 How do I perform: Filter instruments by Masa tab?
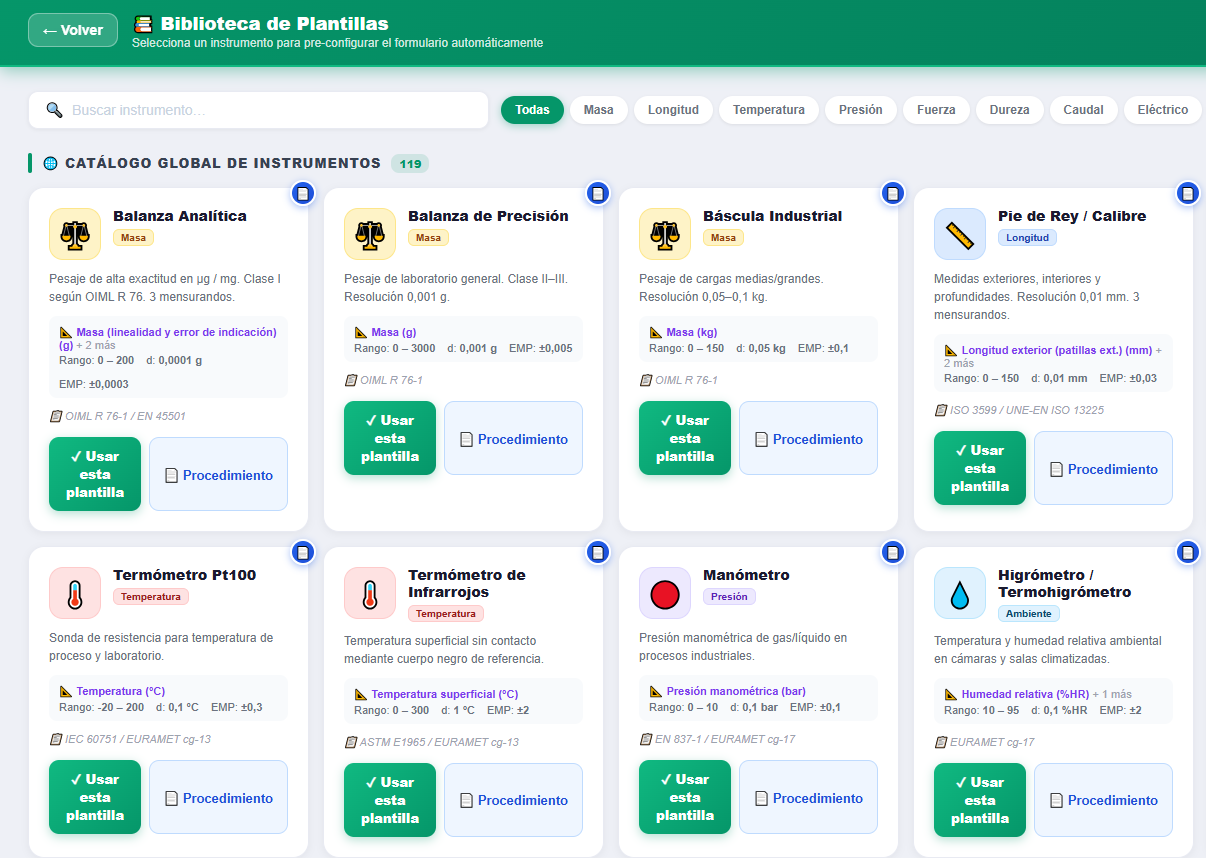[x=599, y=110]
